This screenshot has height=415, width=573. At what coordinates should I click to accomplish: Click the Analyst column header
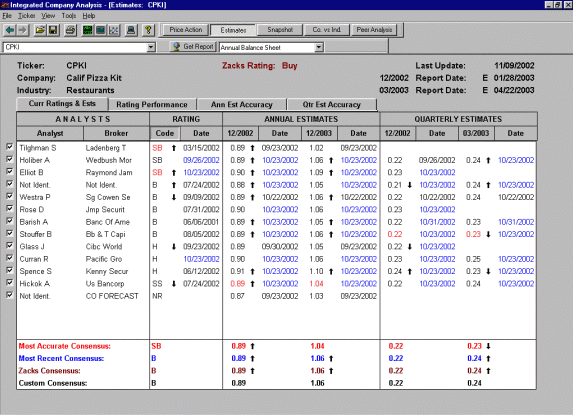click(50, 133)
